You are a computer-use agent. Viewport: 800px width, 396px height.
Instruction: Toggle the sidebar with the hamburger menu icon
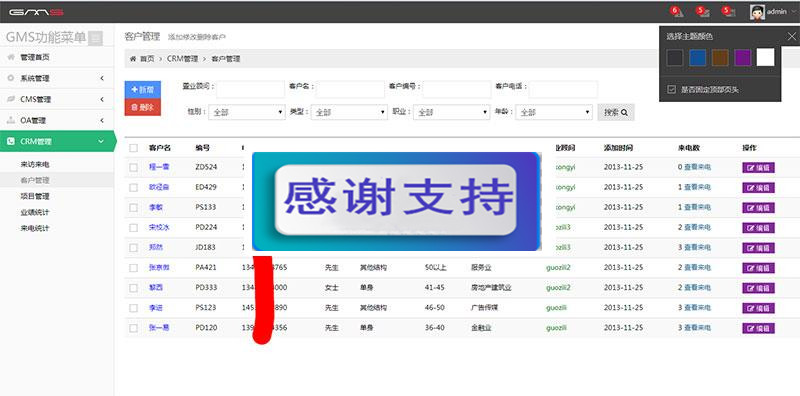click(95, 38)
